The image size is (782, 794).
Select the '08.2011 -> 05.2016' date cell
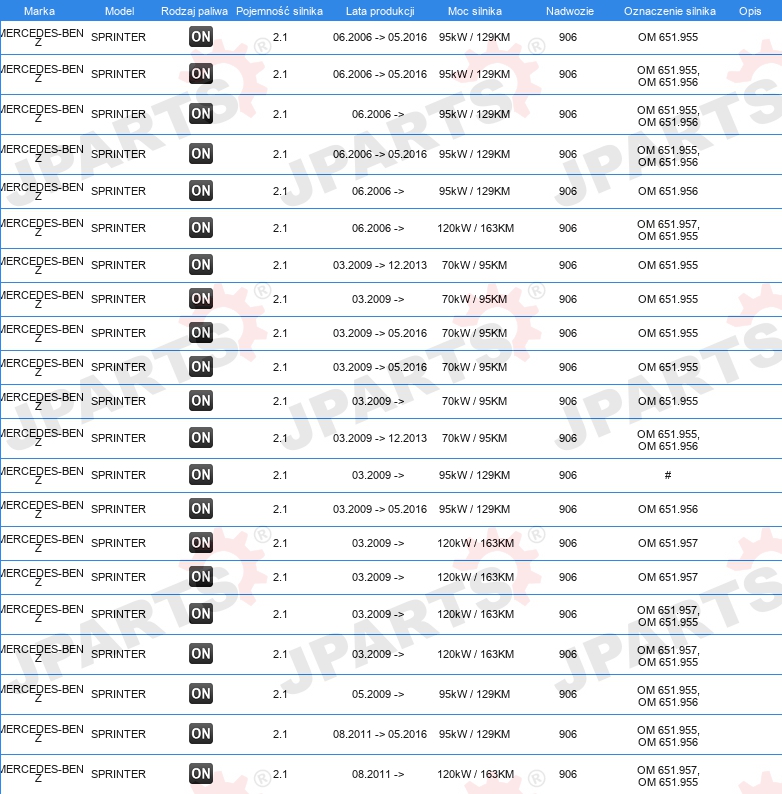coord(380,734)
